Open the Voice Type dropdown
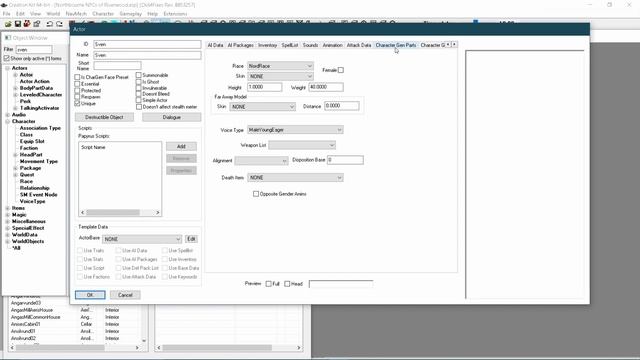 tap(295, 130)
